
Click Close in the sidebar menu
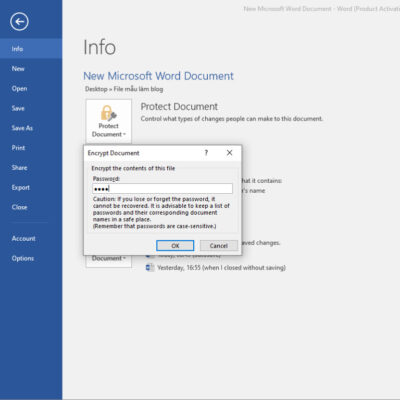click(x=31, y=207)
